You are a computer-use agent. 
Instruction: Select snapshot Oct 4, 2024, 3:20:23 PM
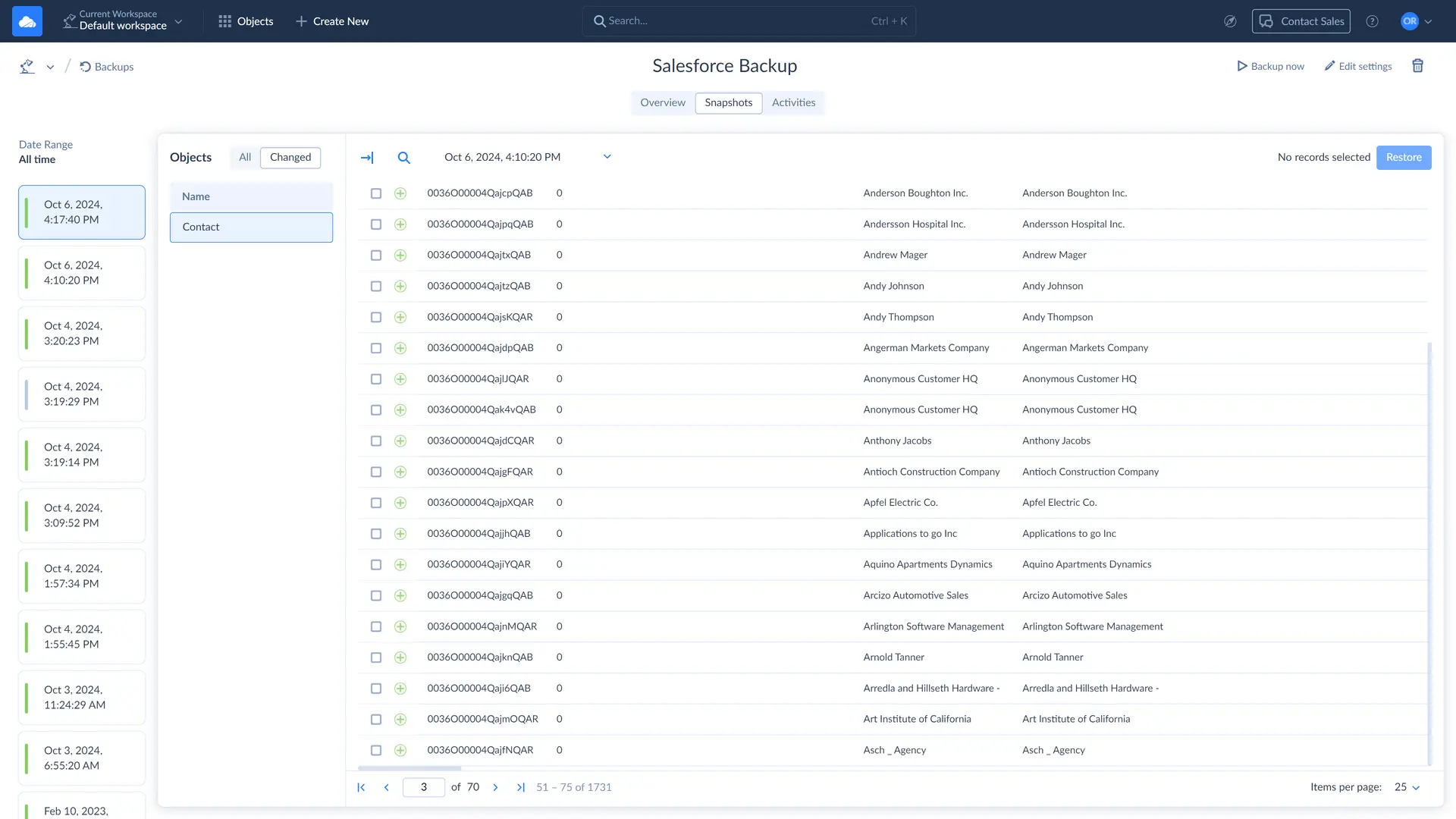point(82,334)
